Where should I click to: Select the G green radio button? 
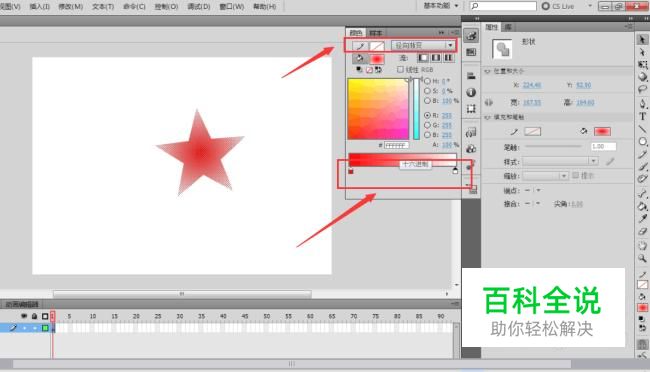pyautogui.click(x=427, y=125)
